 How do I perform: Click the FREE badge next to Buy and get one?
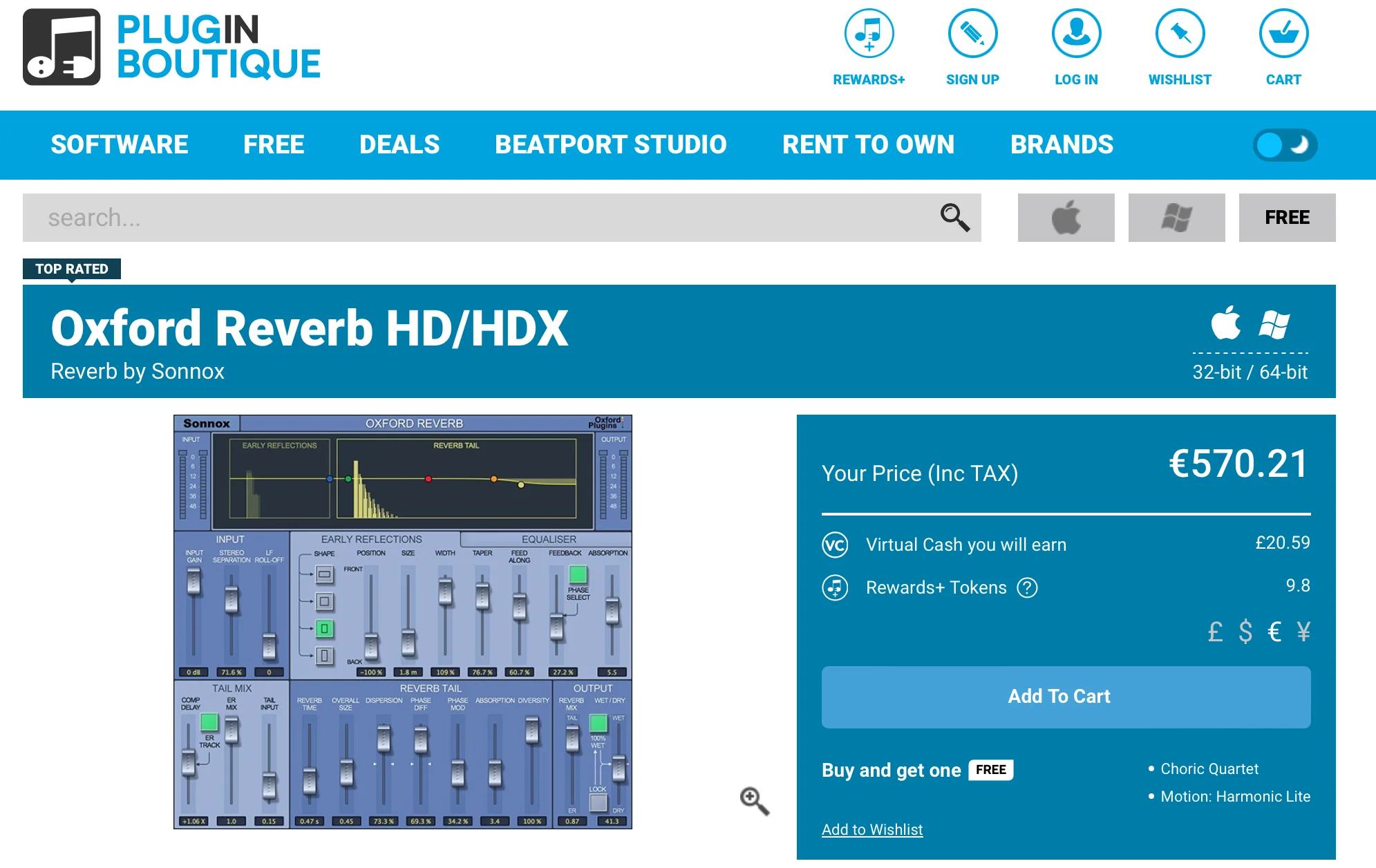click(x=991, y=770)
